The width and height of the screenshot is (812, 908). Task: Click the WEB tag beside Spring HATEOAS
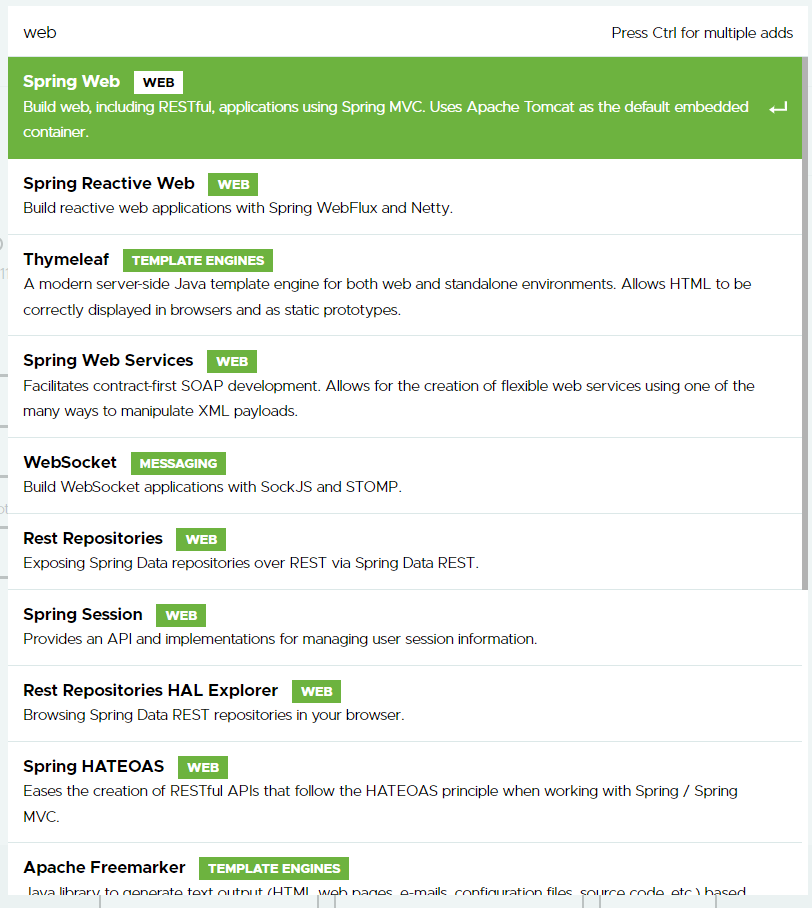(x=203, y=767)
